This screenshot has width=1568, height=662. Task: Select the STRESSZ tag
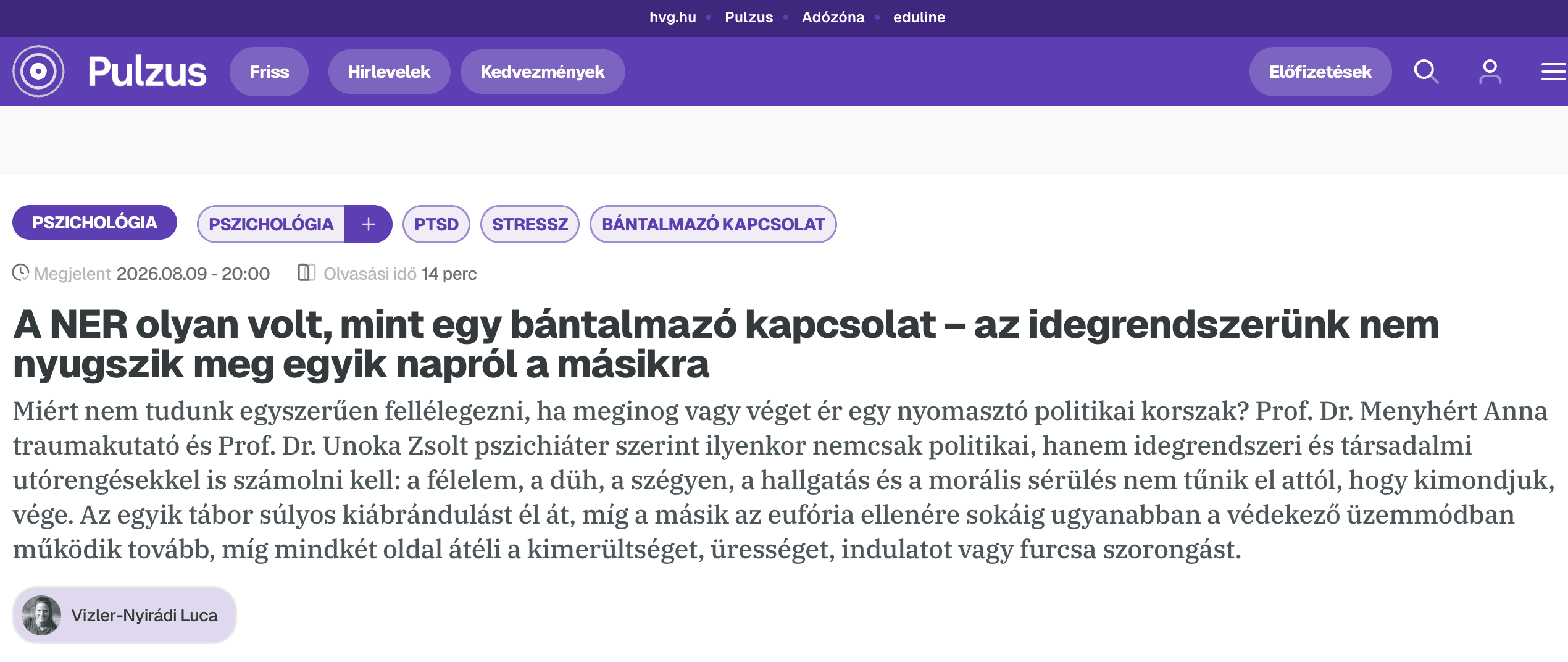pyautogui.click(x=530, y=224)
